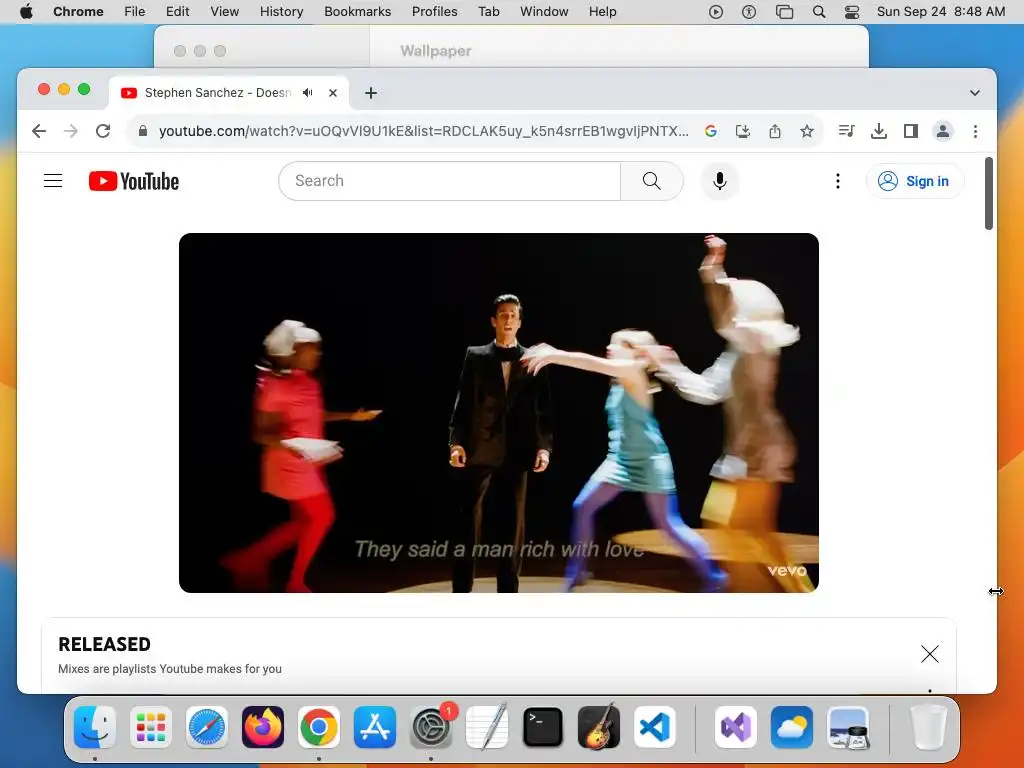Screen dimensions: 1024x768
Task: Click the Sign in button
Action: coord(914,181)
